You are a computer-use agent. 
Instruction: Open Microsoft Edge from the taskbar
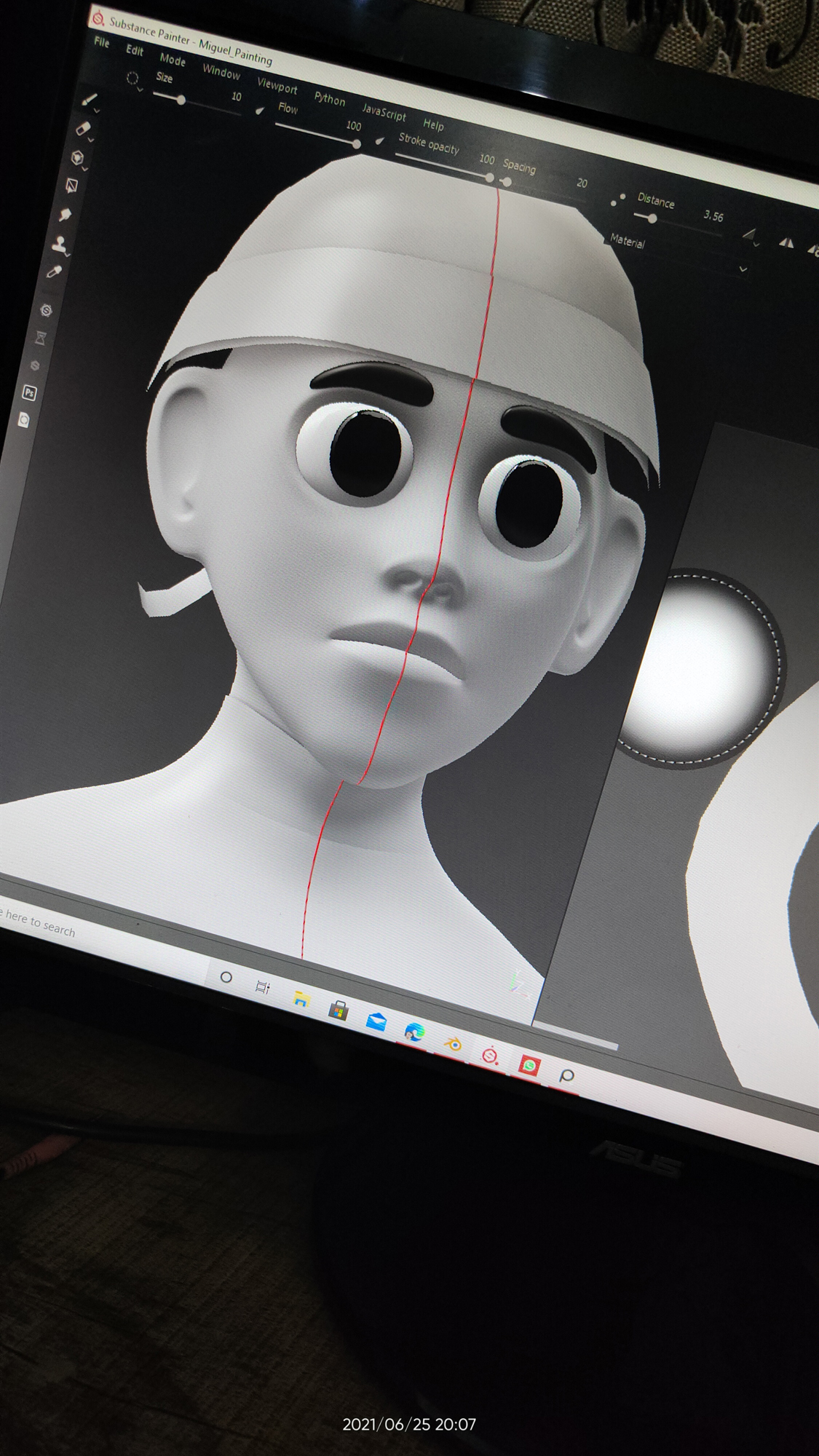pos(414,1032)
